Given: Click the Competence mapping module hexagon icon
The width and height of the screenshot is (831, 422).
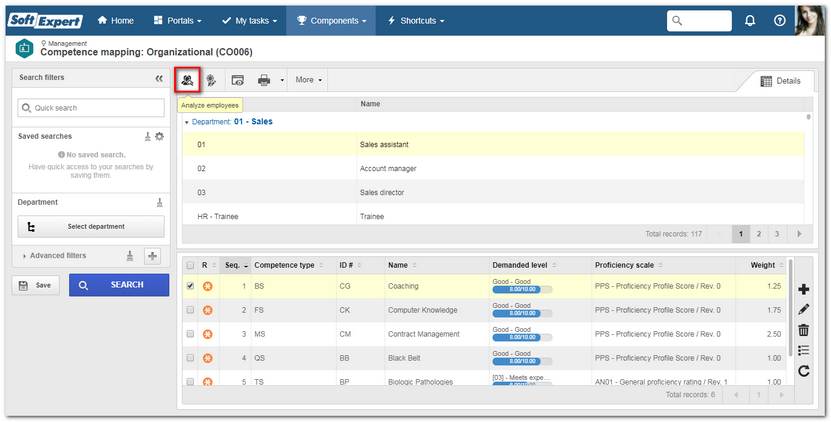Looking at the screenshot, I should coord(24,48).
